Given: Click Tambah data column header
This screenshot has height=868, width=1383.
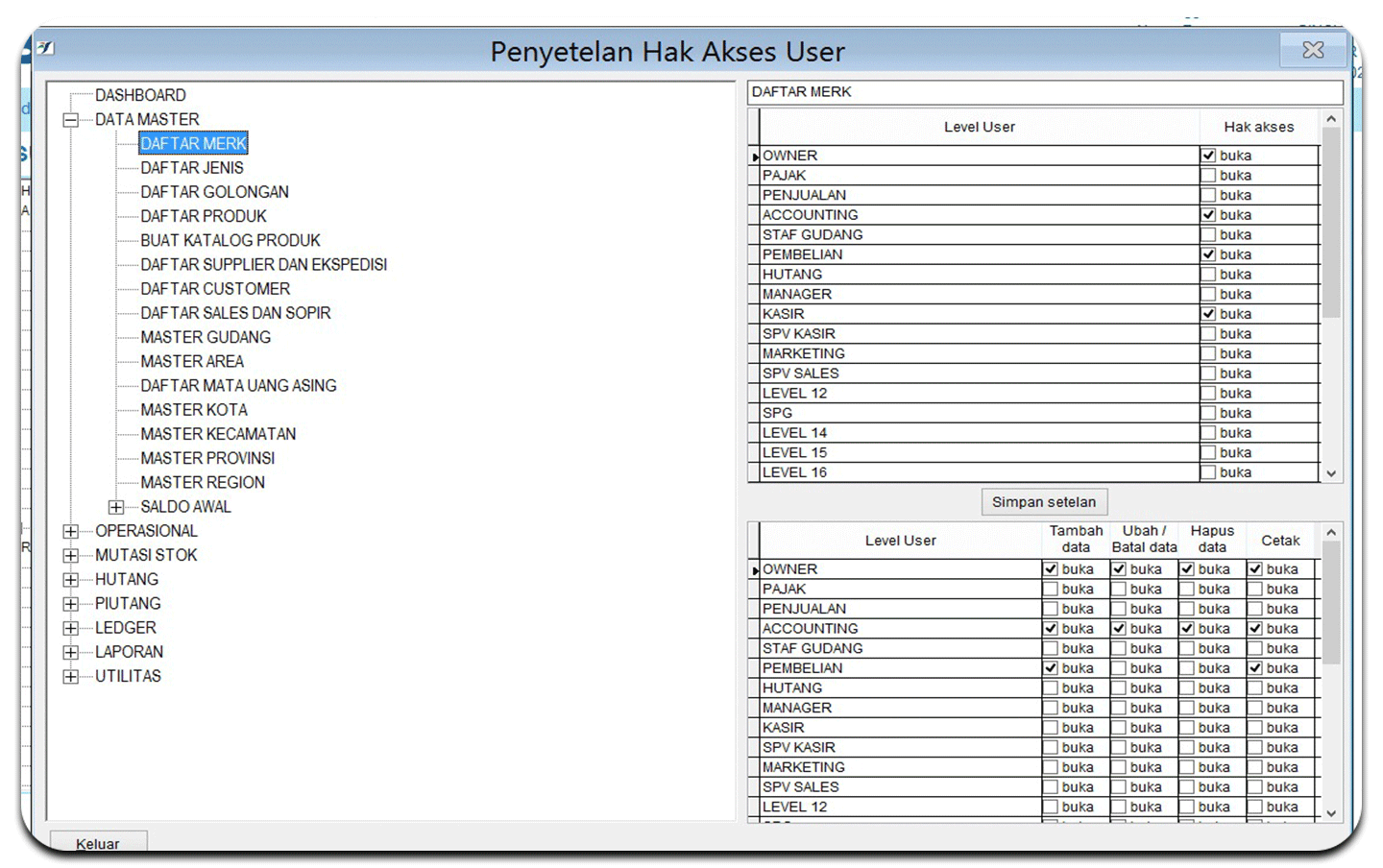Looking at the screenshot, I should (1076, 540).
